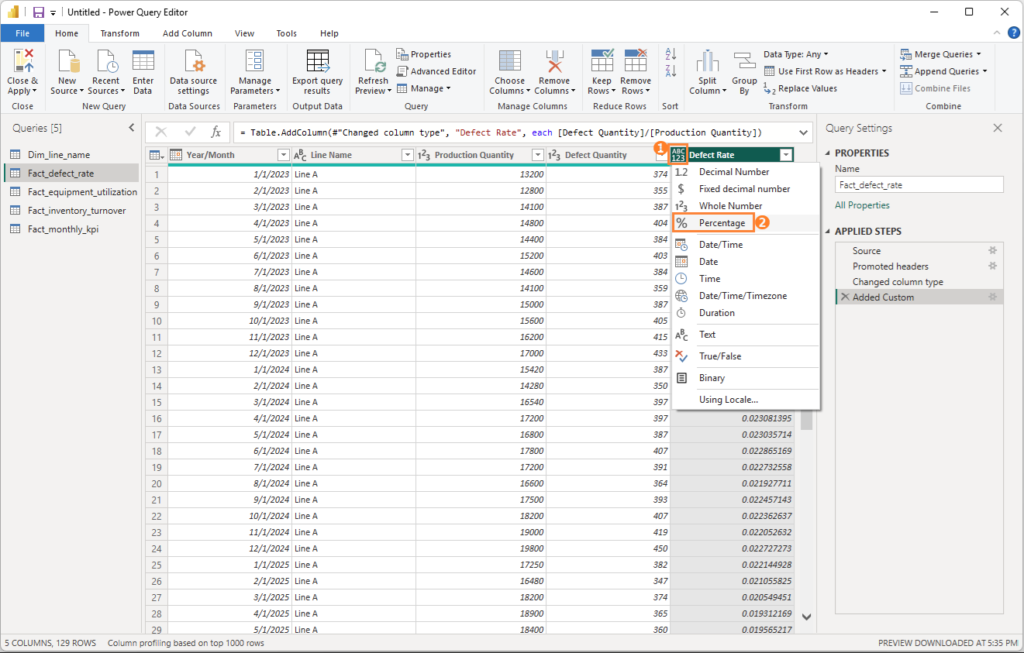Screen dimensions: 1024x653
Task: Open Source step settings gear
Action: (993, 251)
